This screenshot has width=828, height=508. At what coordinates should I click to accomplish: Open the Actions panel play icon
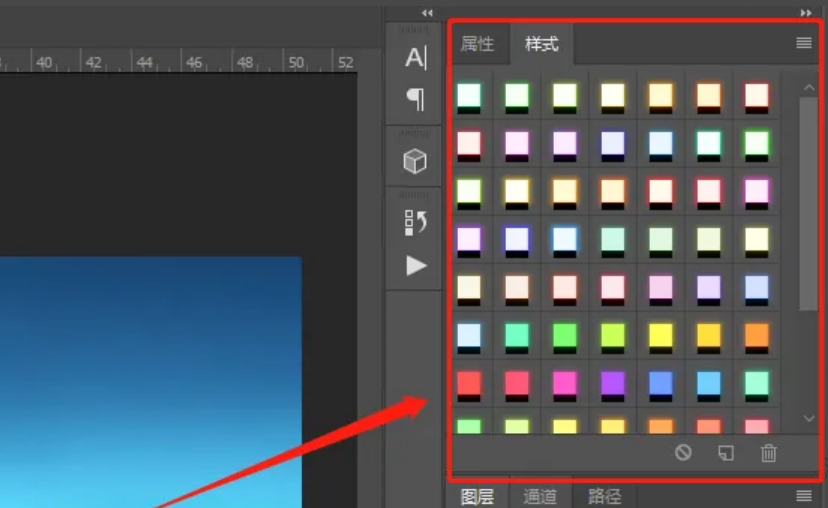tap(416, 265)
